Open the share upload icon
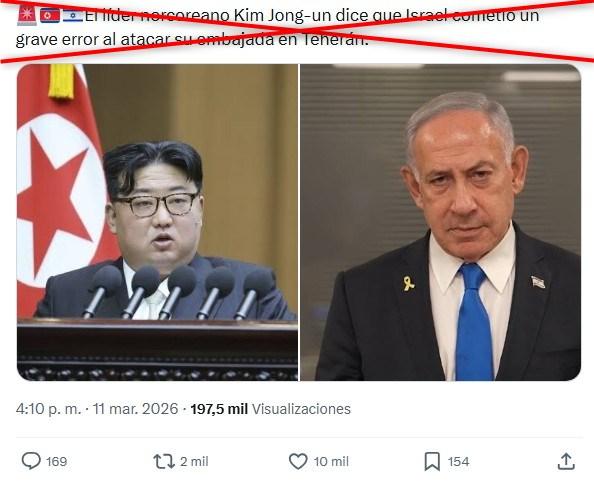 tap(566, 461)
